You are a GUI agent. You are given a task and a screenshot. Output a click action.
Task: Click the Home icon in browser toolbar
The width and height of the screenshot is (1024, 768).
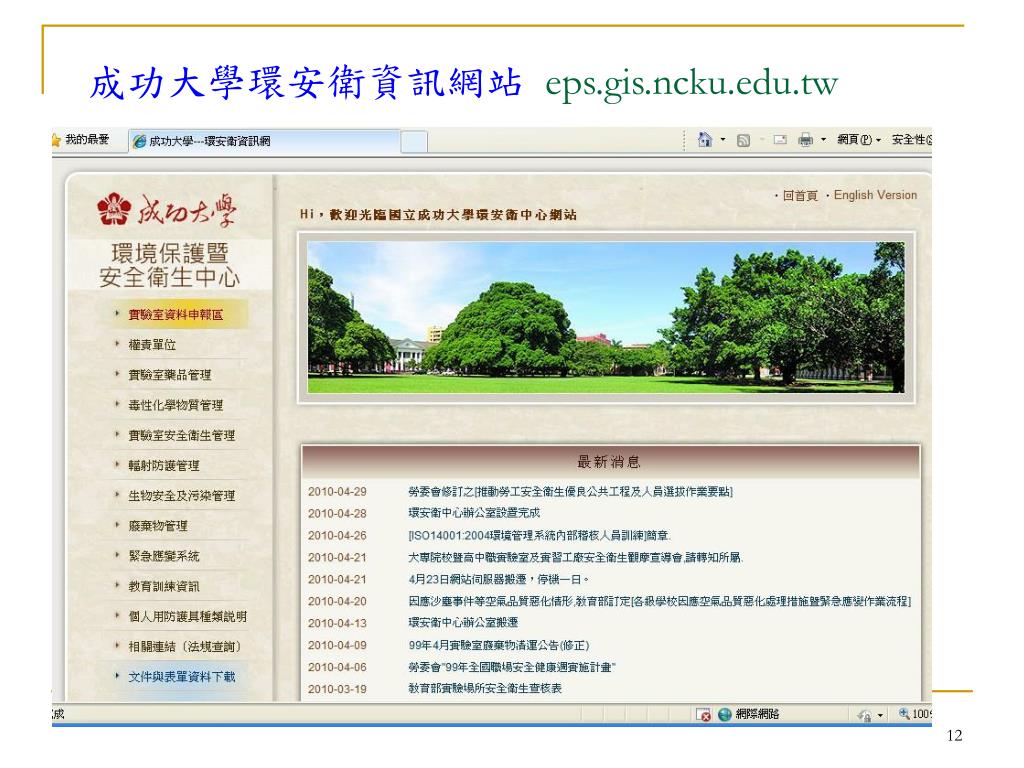[705, 139]
